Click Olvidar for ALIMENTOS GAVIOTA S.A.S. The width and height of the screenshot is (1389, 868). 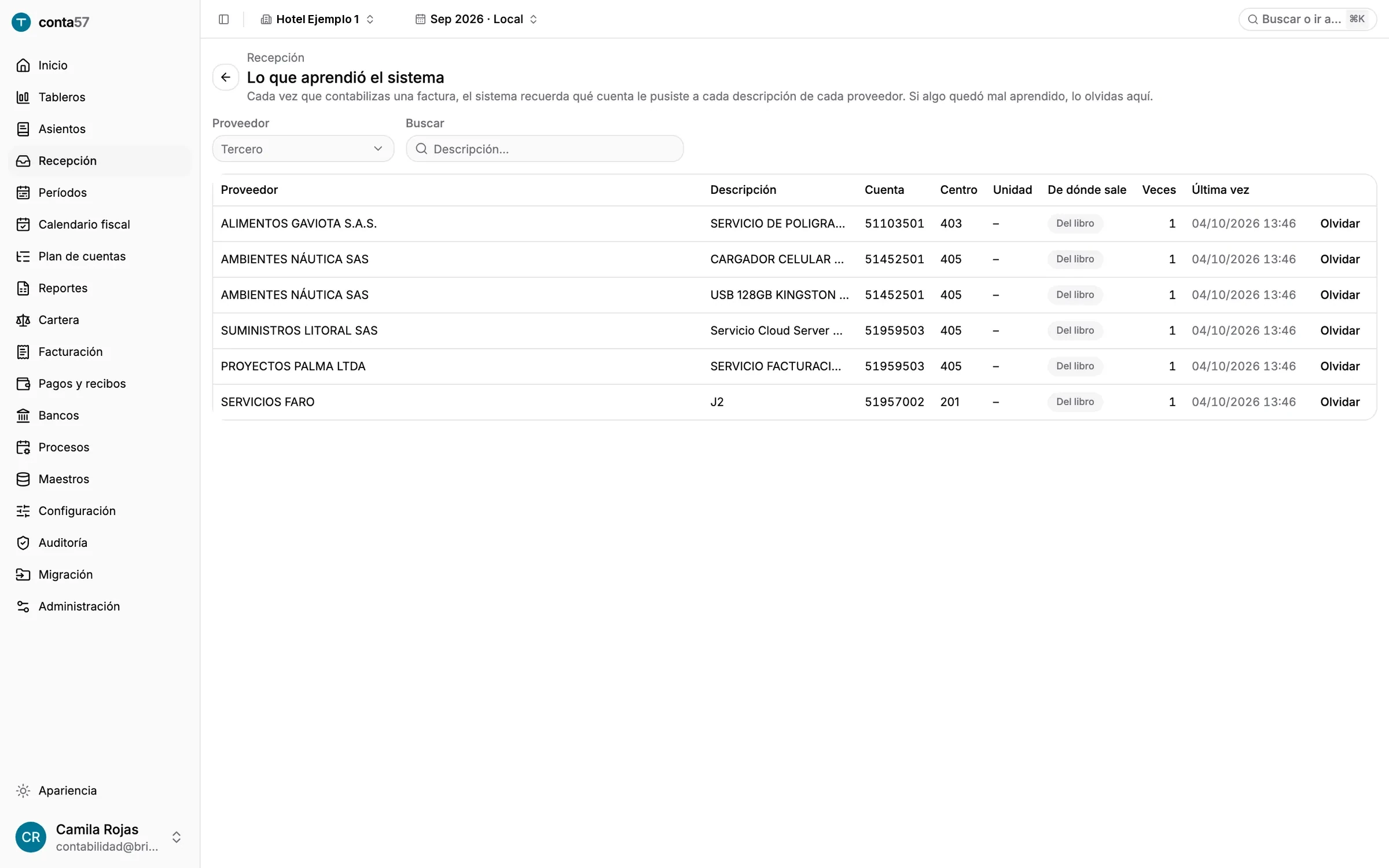[x=1340, y=223]
